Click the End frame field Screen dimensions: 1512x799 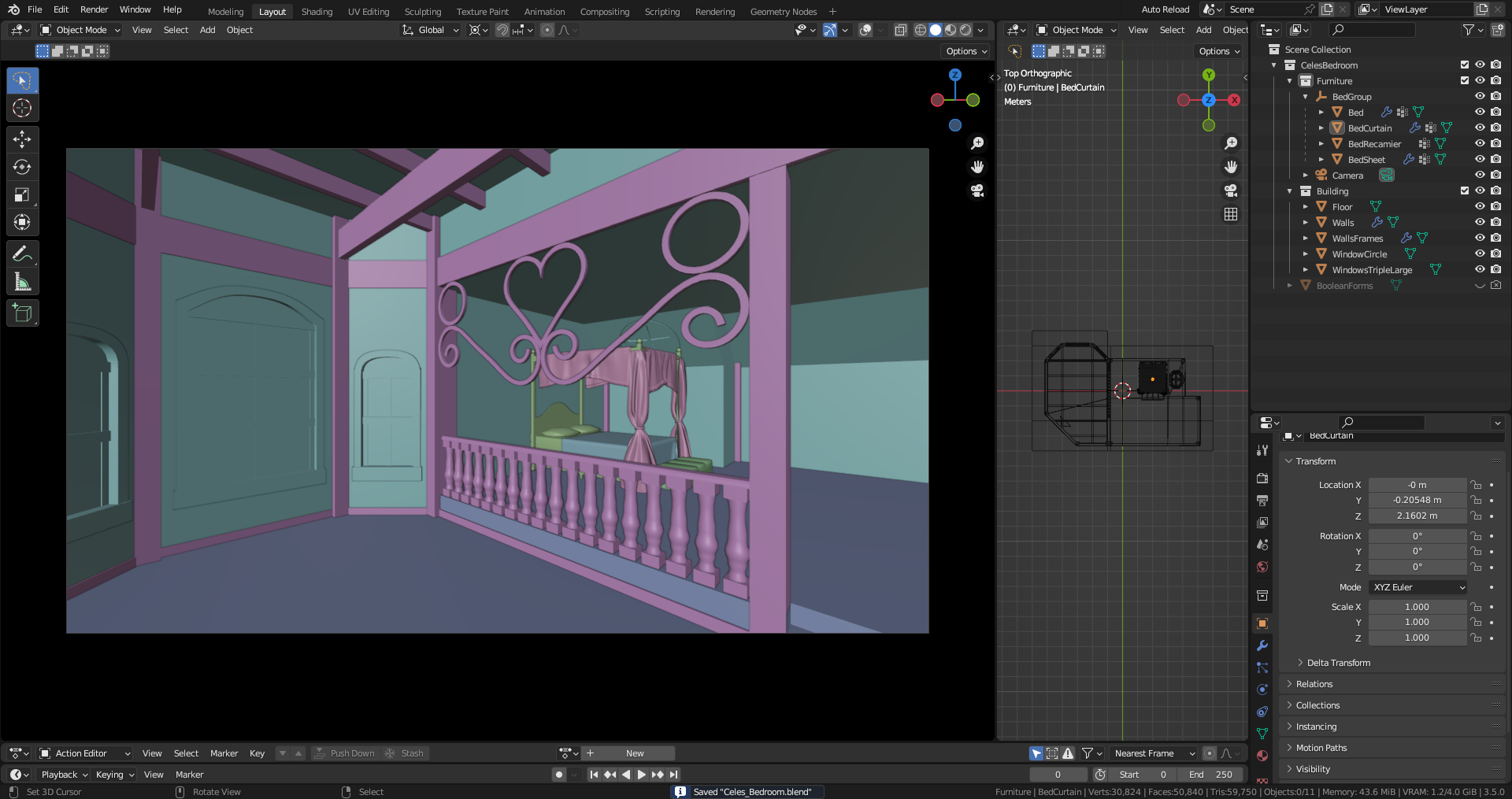[1211, 775]
